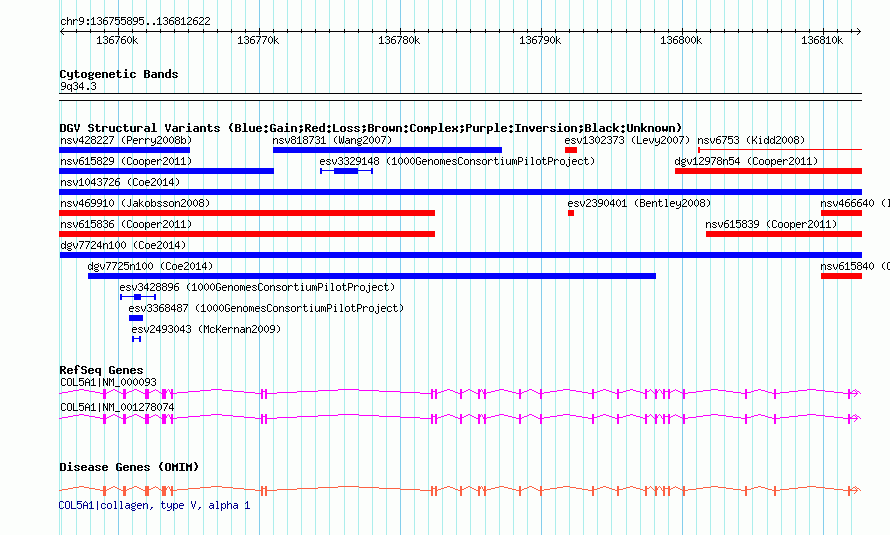The width and height of the screenshot is (890, 535).
Task: Click the nsv818731 (Wang2007) label
Action: (332, 140)
